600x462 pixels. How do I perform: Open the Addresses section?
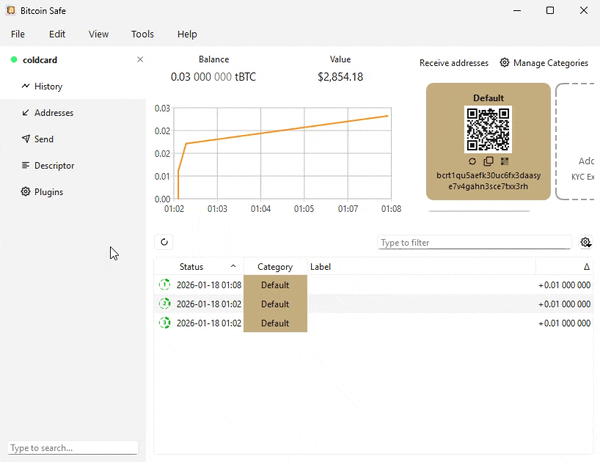click(x=73, y=113)
